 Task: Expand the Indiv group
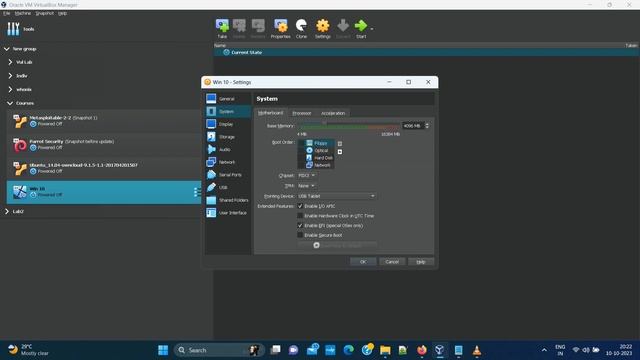click(x=10, y=76)
